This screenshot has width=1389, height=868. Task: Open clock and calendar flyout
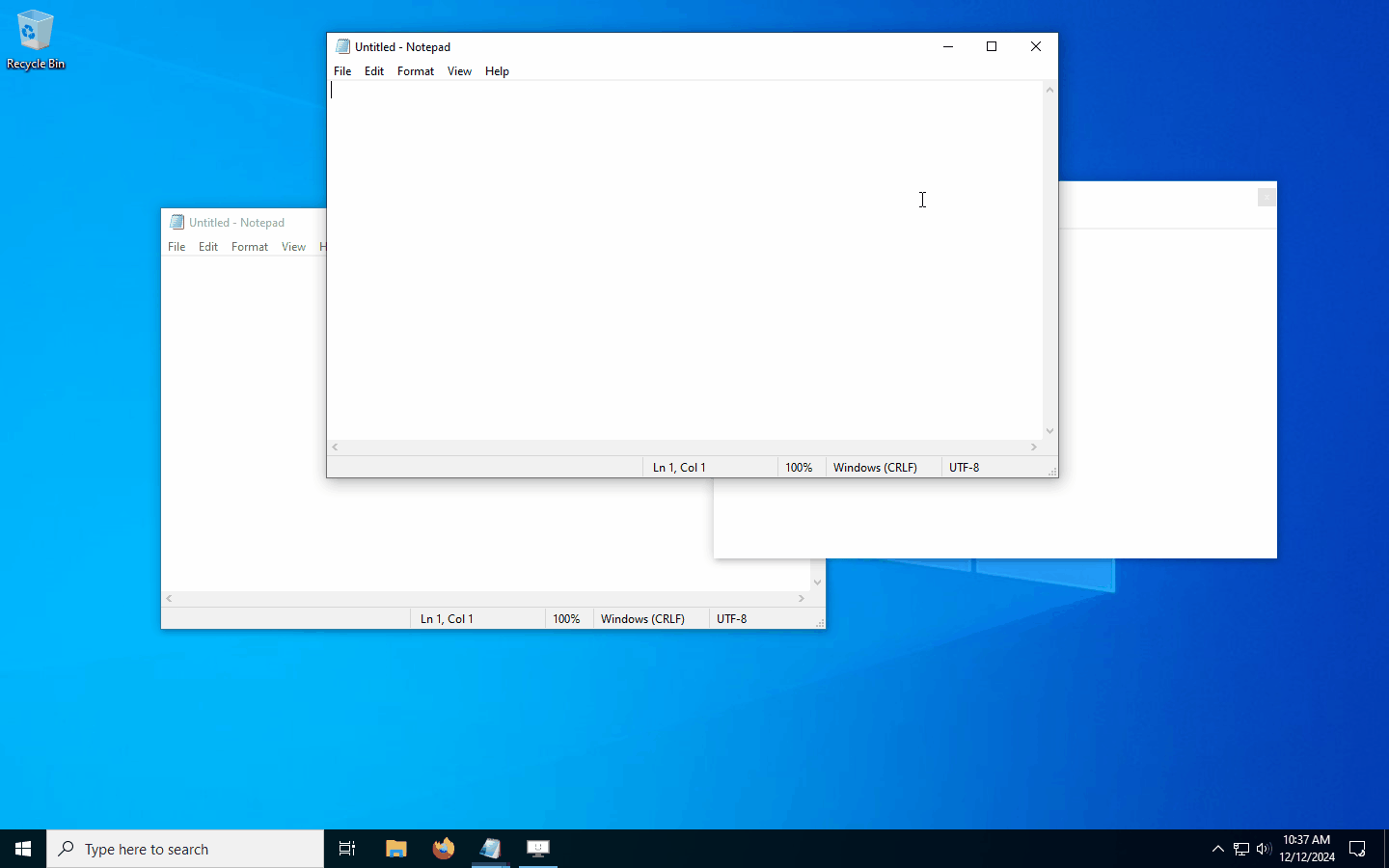click(1307, 849)
